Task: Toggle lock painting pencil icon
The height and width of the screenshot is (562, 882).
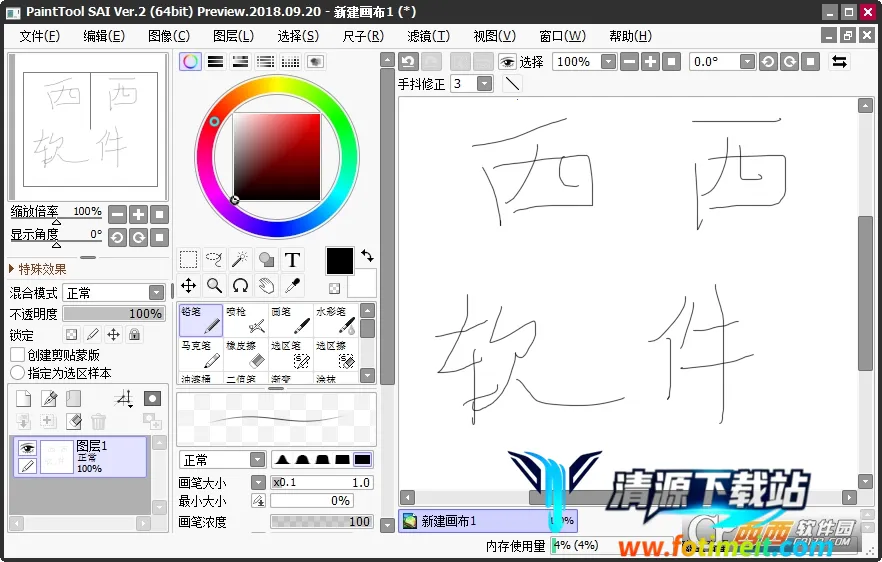Action: 92,335
